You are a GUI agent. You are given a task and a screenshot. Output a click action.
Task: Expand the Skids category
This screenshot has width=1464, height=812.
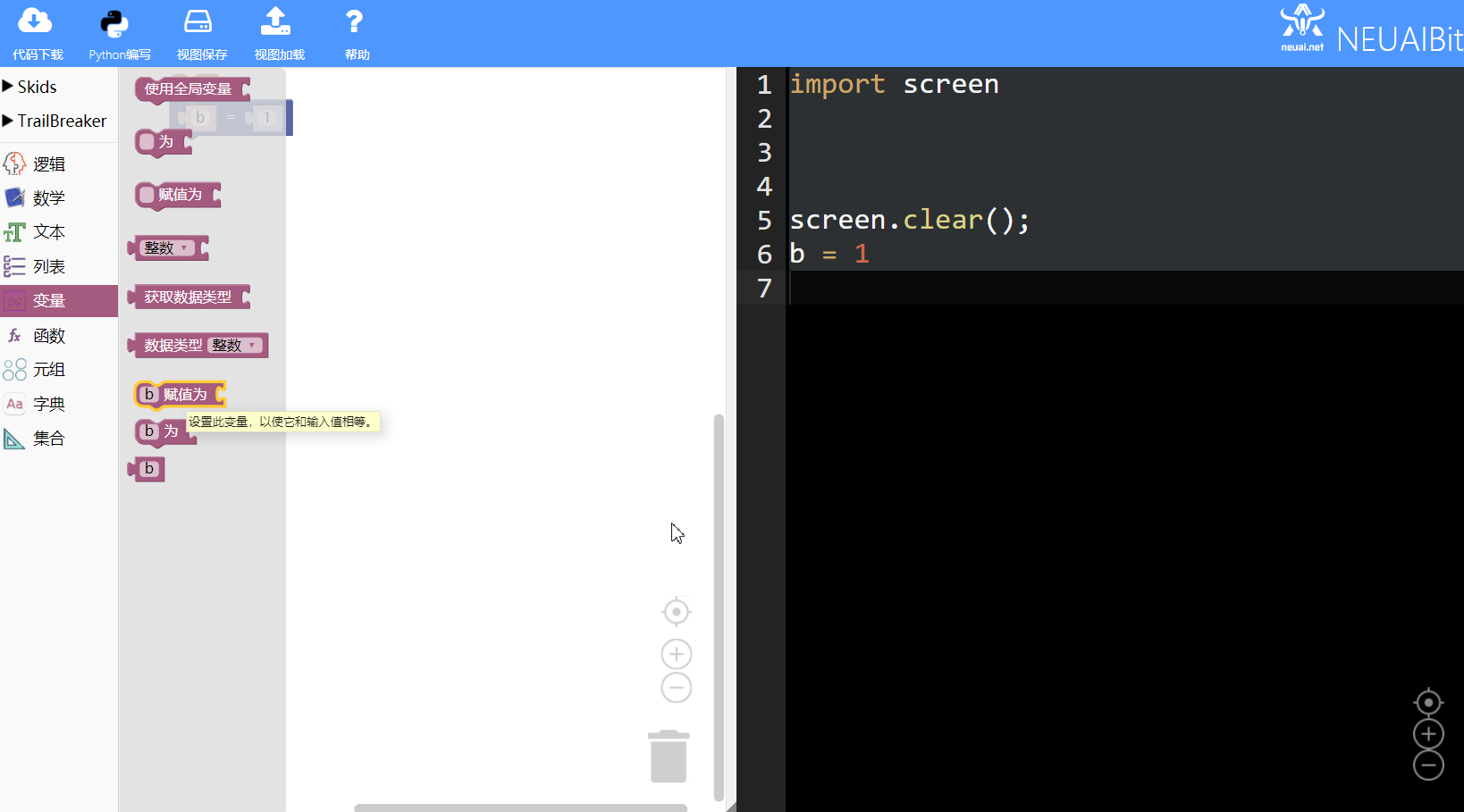(x=29, y=87)
